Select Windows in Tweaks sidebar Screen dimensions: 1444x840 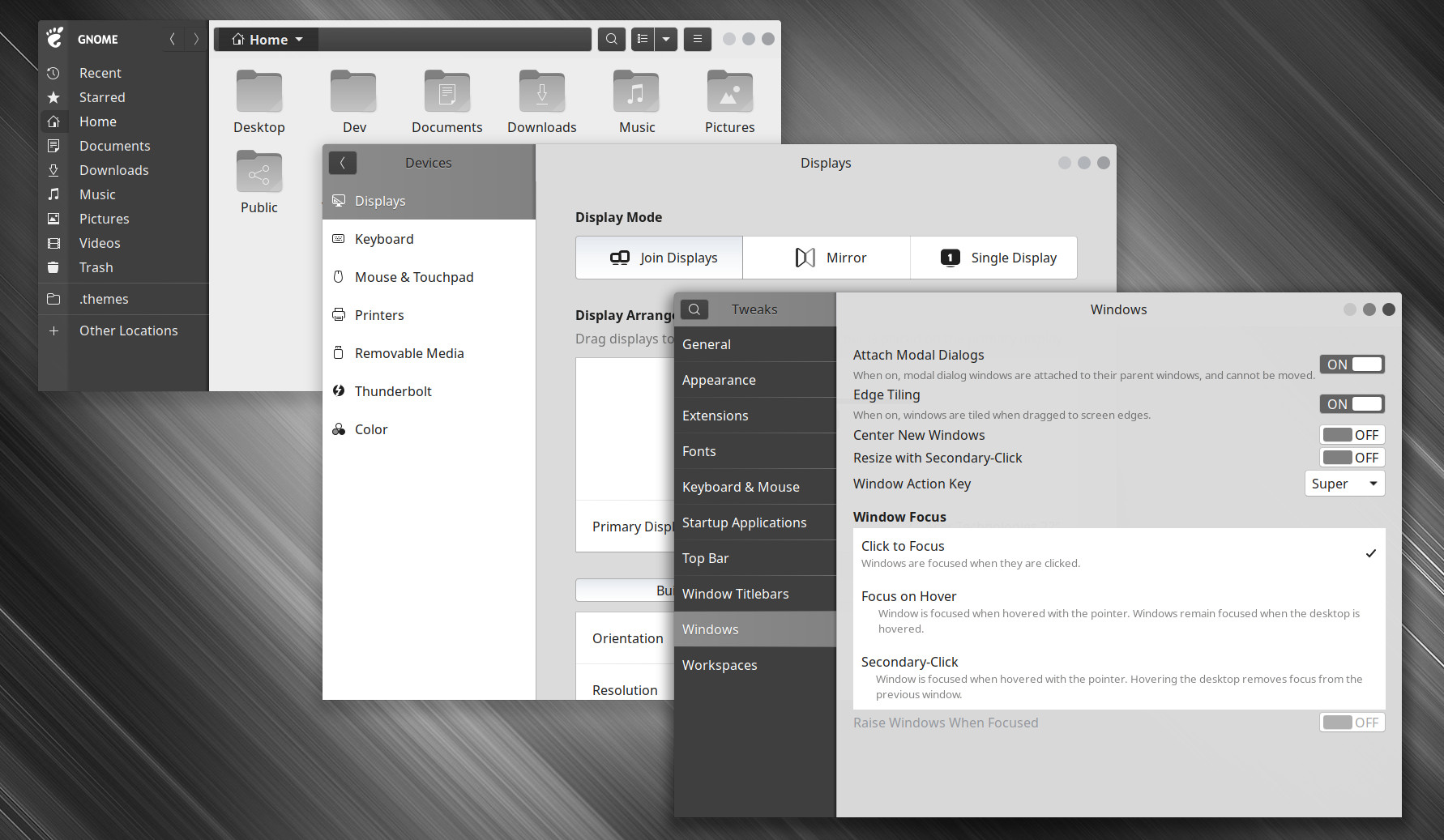[x=754, y=629]
